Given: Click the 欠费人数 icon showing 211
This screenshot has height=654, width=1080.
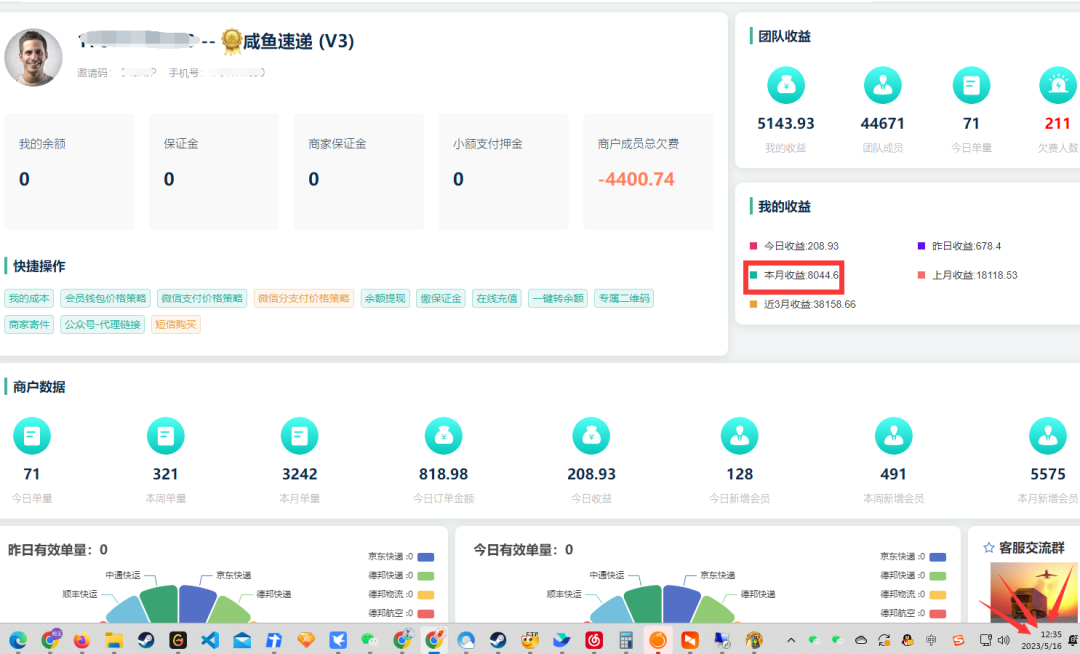Looking at the screenshot, I should coord(1058,85).
